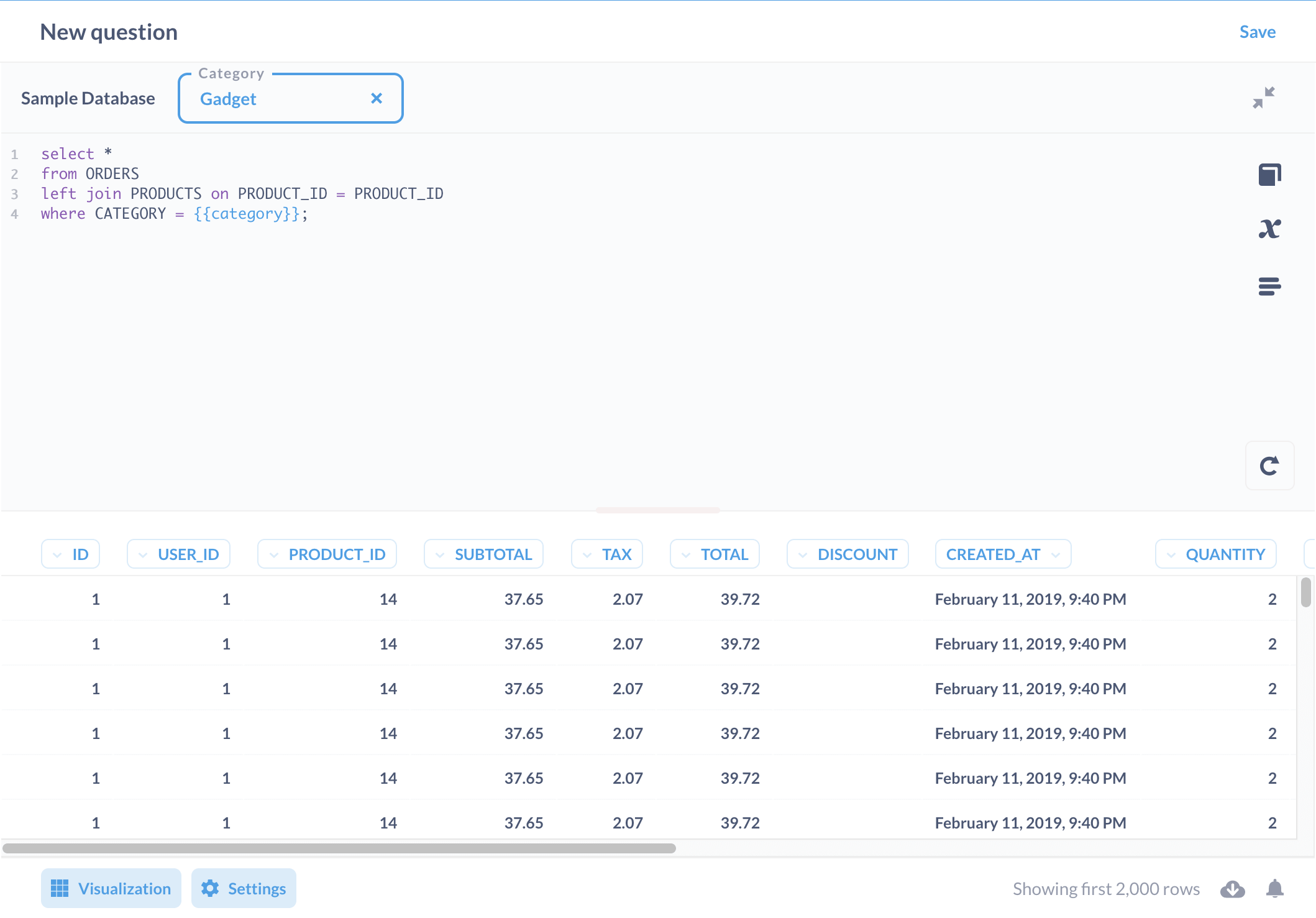Image resolution: width=1316 pixels, height=918 pixels.
Task: Open the data reference book icon
Action: pyautogui.click(x=1269, y=175)
